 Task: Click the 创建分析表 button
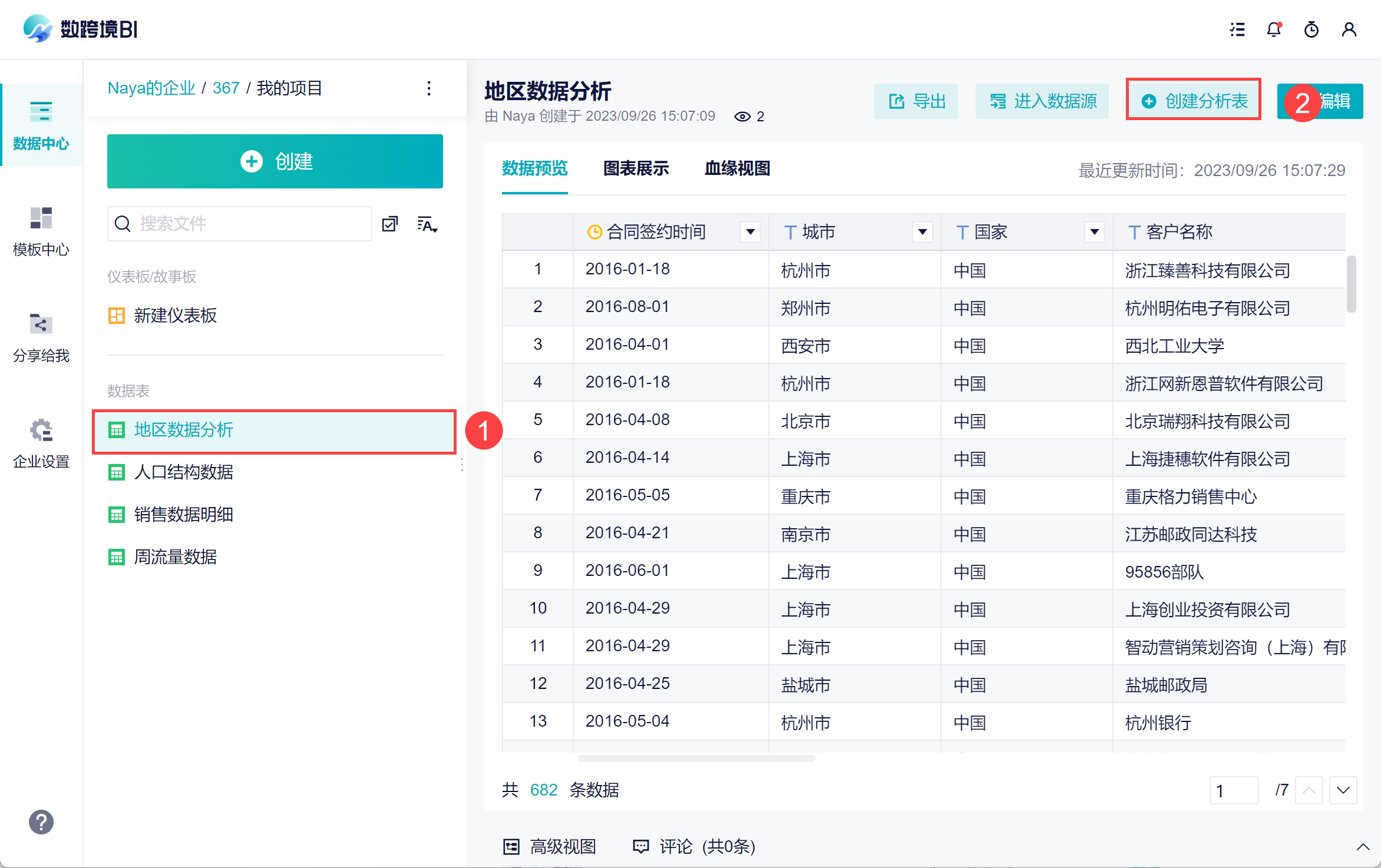[x=1194, y=101]
